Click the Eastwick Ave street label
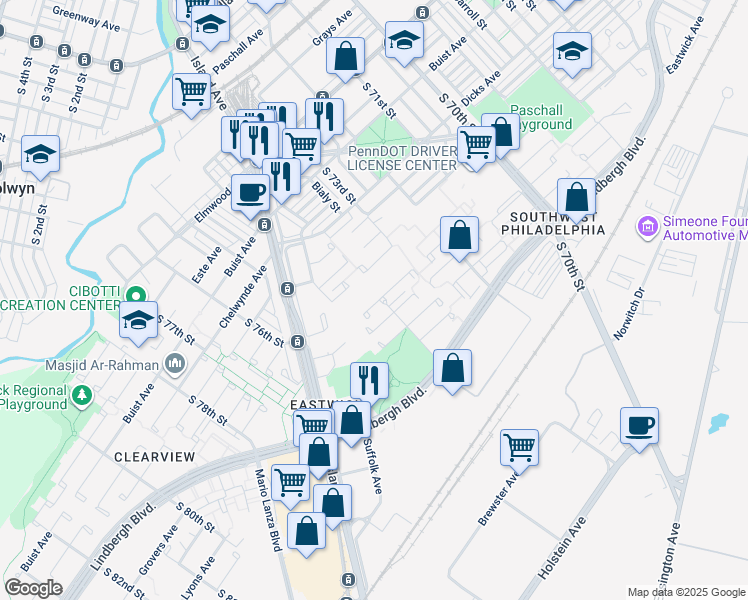The width and height of the screenshot is (748, 600). click(686, 45)
